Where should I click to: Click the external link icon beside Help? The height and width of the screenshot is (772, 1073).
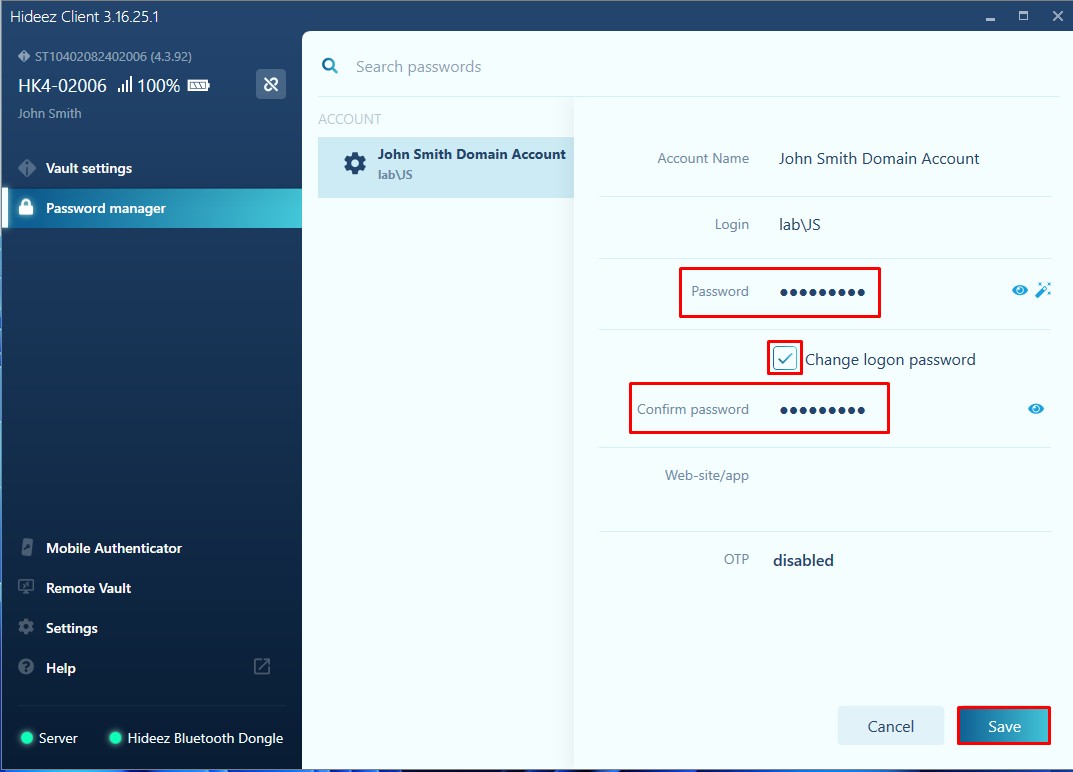point(262,667)
